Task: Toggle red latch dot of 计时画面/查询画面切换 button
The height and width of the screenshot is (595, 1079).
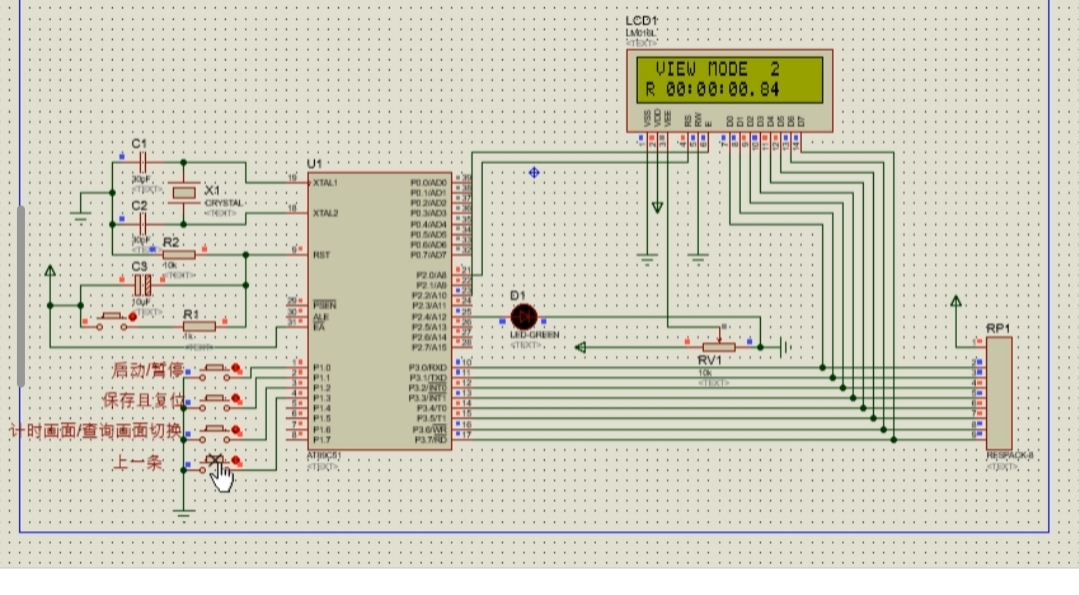Action: click(237, 430)
